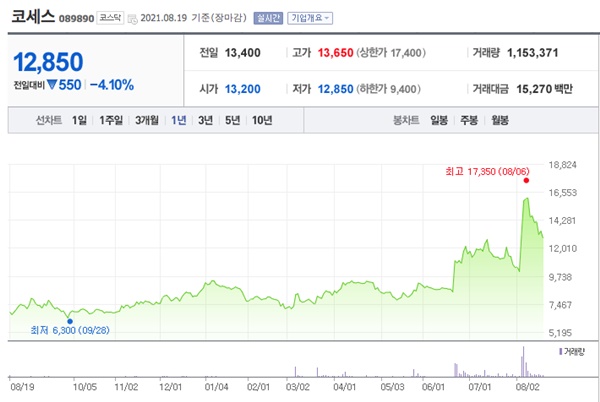Click the 최저 6,300 (09/28) label
The width and height of the screenshot is (600, 402).
click(x=70, y=330)
